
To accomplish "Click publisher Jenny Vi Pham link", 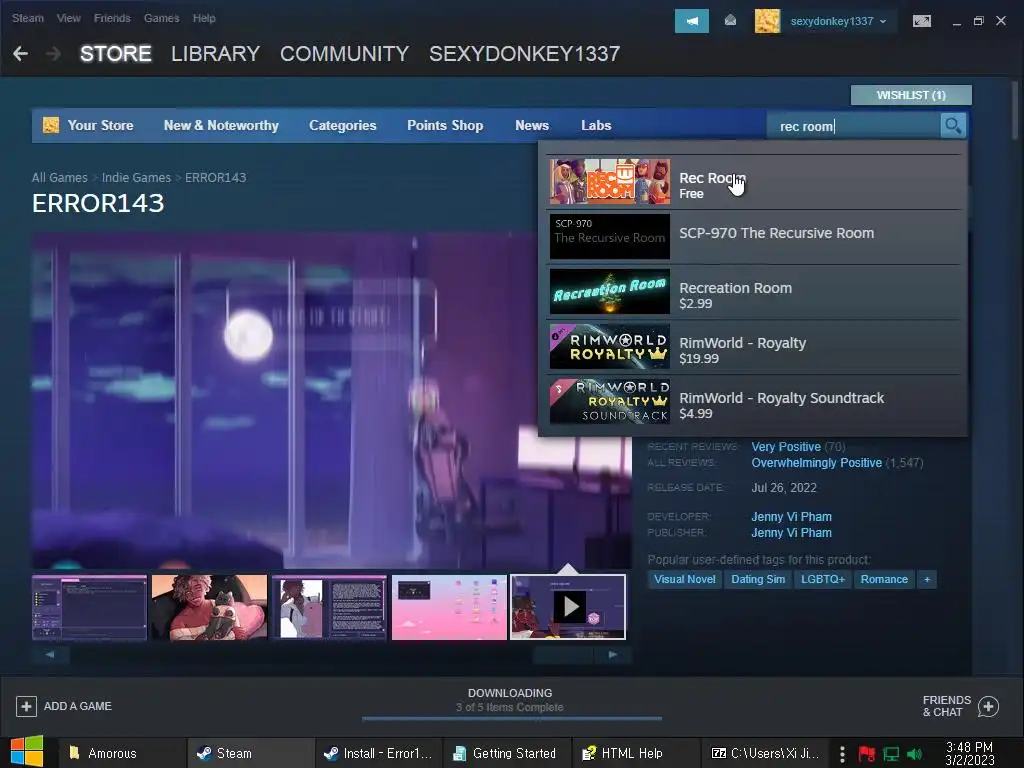I will pos(791,532).
